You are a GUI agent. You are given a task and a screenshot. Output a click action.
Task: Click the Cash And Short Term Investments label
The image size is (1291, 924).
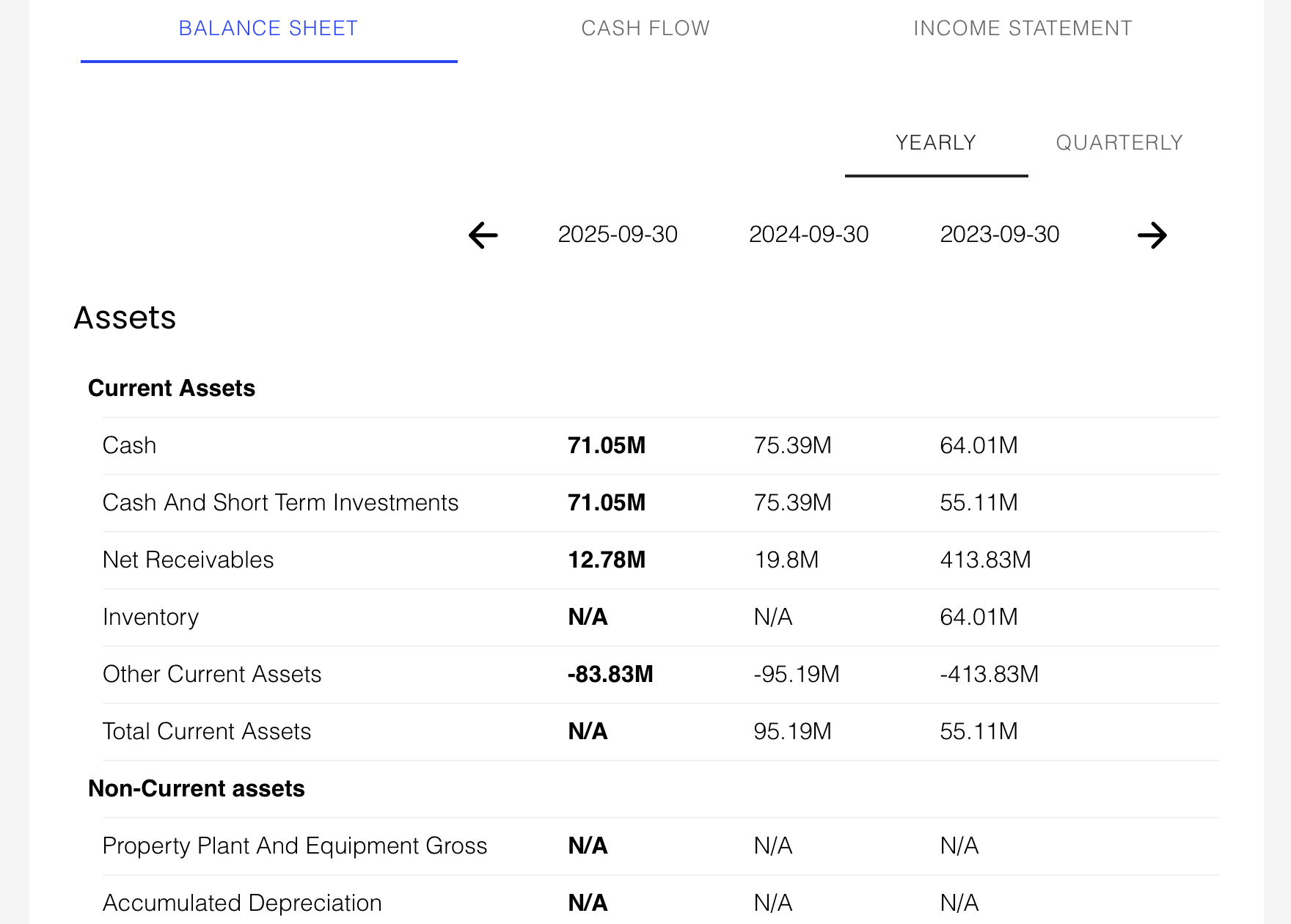[x=281, y=502]
